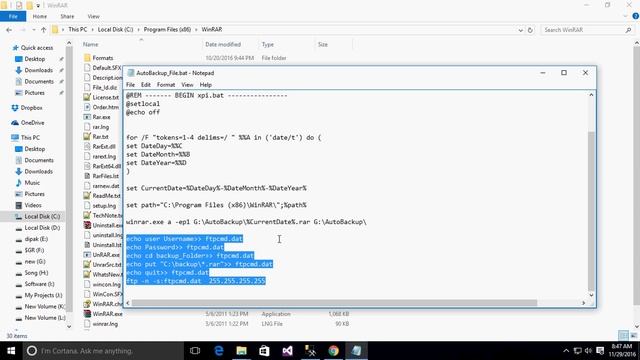Select the Formats folder in the file list

102,58
